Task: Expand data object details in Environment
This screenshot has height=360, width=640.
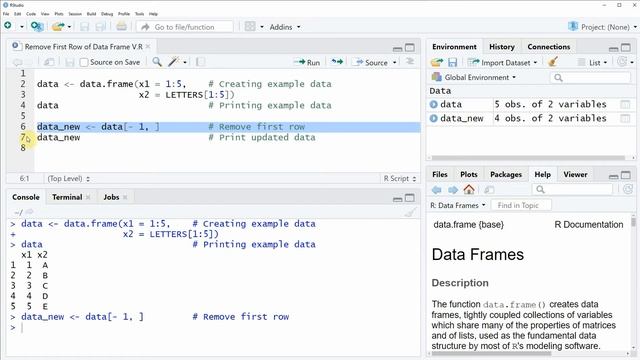Action: 433,104
